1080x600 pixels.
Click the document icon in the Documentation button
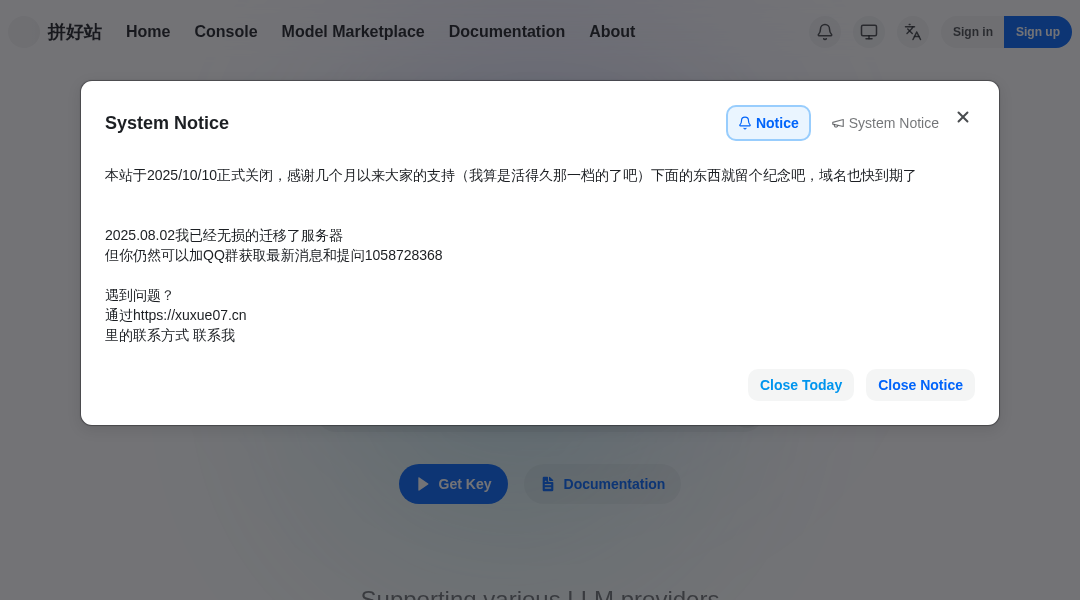[547, 484]
